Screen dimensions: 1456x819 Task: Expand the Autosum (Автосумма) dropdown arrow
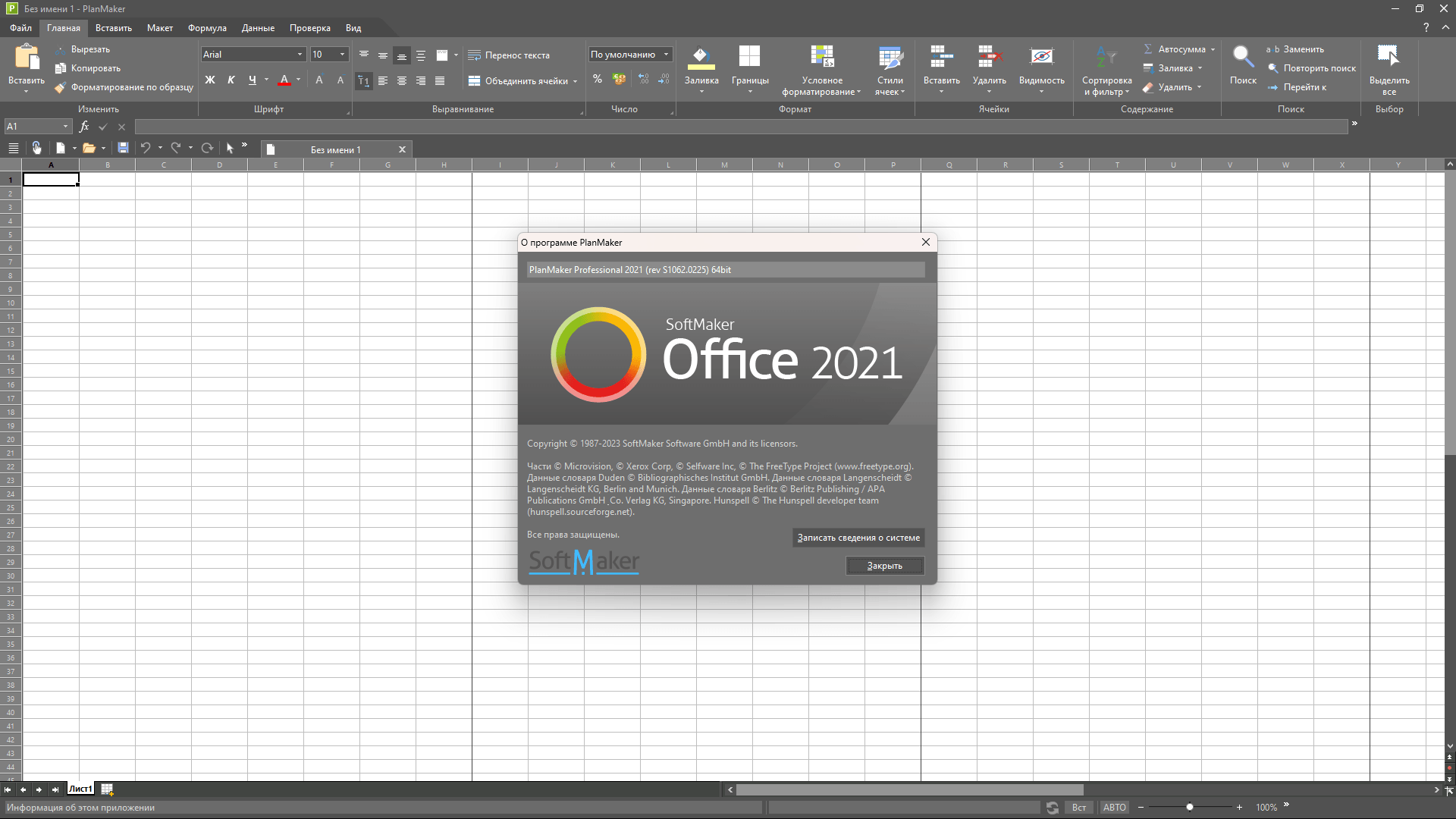click(1213, 49)
